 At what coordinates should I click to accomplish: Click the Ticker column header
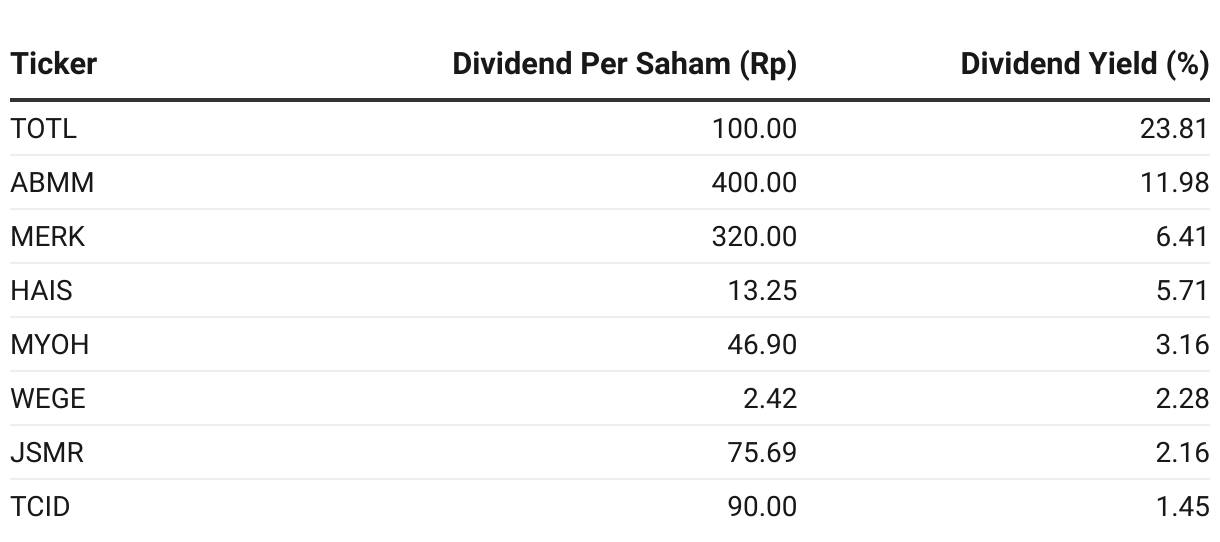54,64
